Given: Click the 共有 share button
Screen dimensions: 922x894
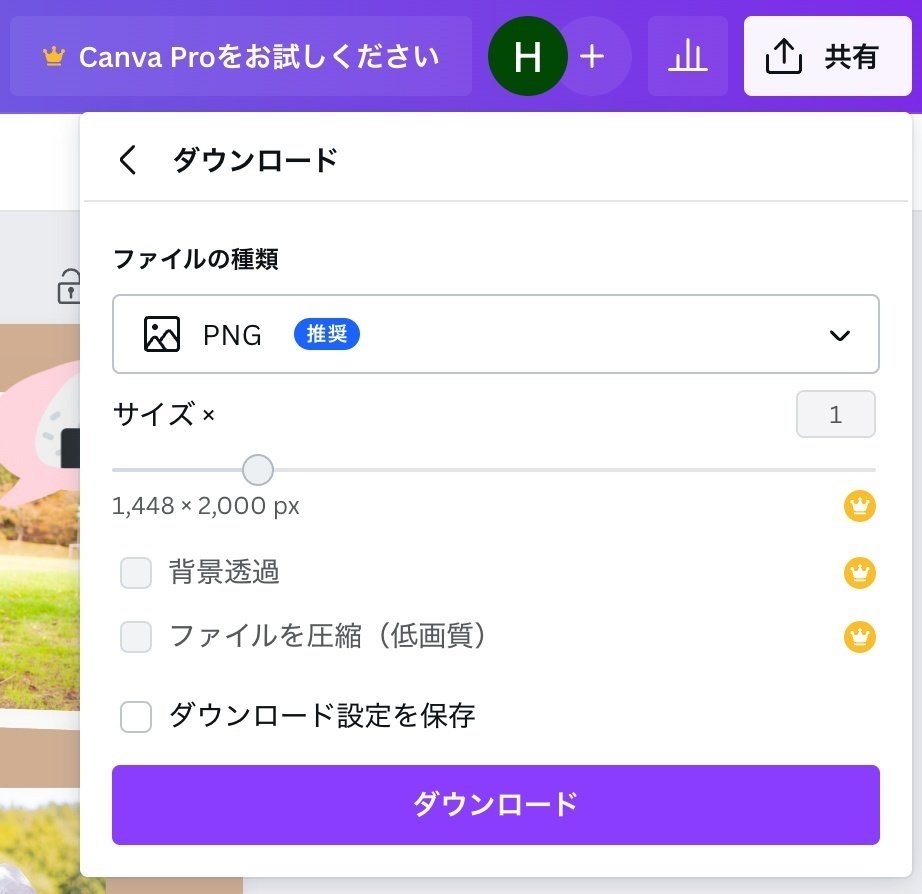Looking at the screenshot, I should [x=827, y=56].
